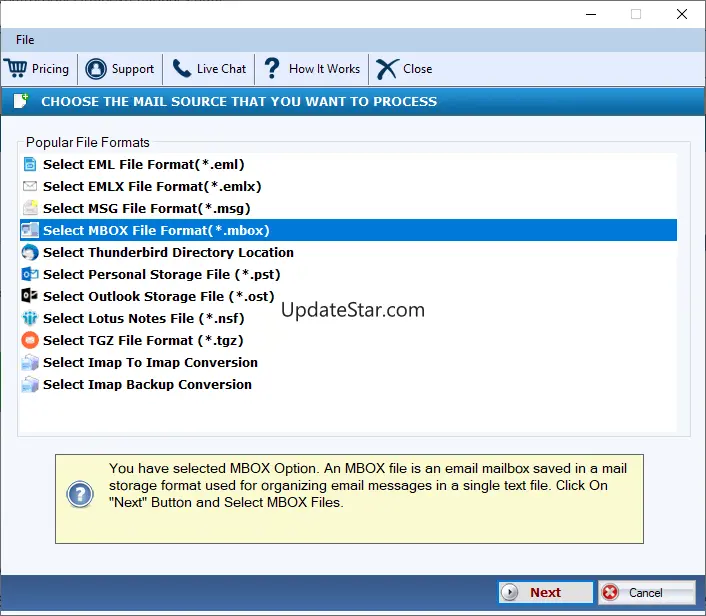706x616 pixels.
Task: Minimize the window
Action: [x=591, y=14]
